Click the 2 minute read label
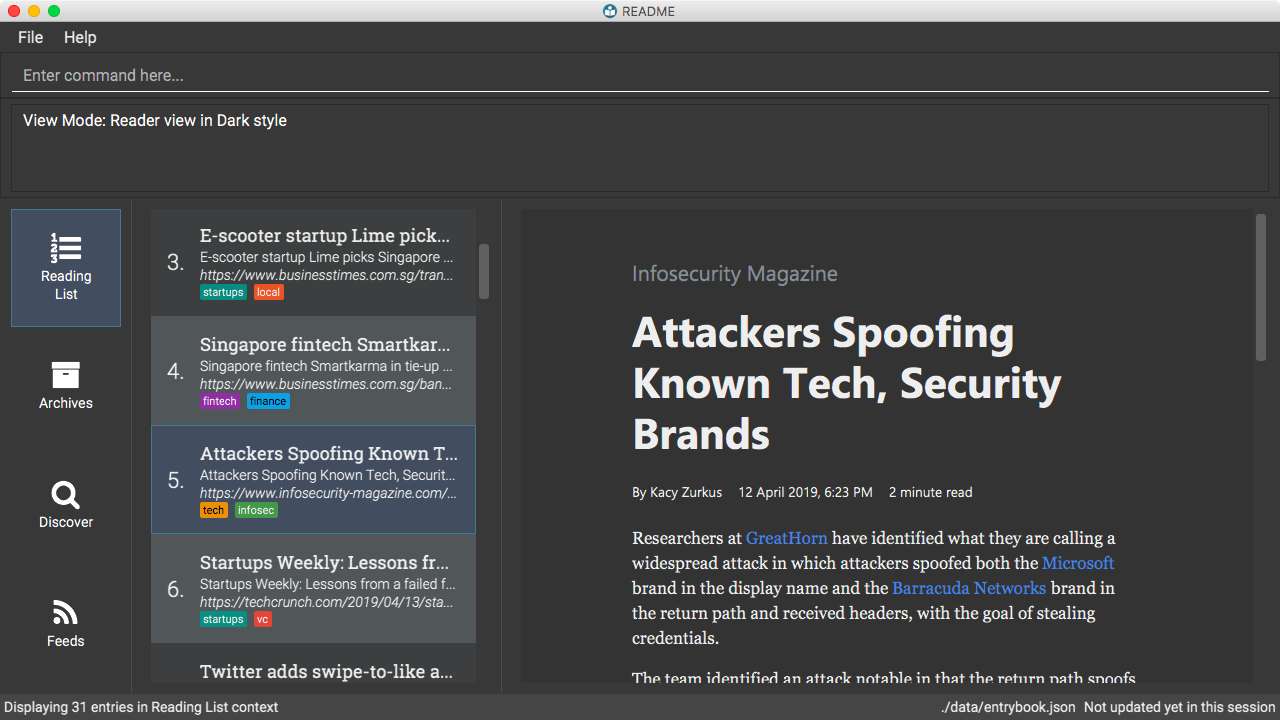Image resolution: width=1280 pixels, height=720 pixels. (930, 492)
